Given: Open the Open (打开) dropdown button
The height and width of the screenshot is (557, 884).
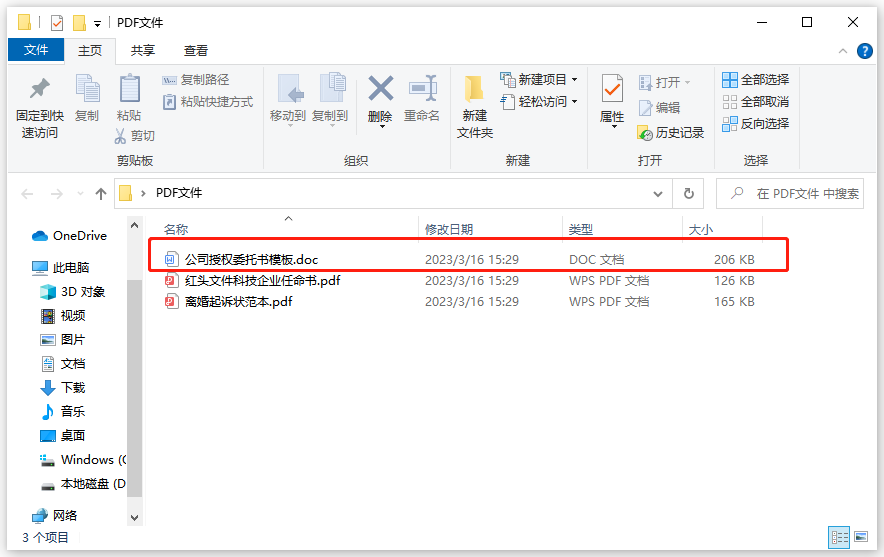Looking at the screenshot, I should tap(665, 83).
